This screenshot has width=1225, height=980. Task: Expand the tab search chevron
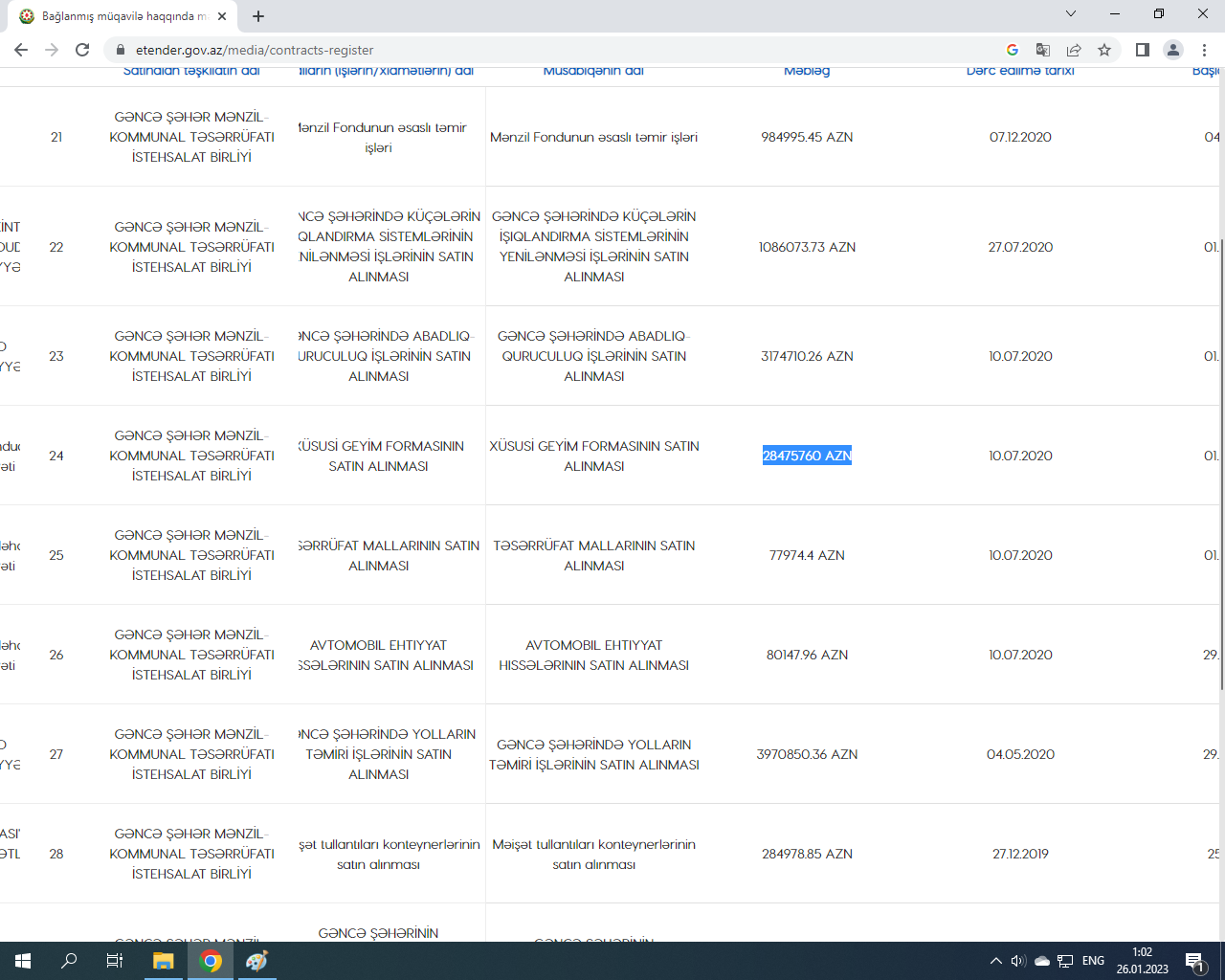pyautogui.click(x=1071, y=14)
